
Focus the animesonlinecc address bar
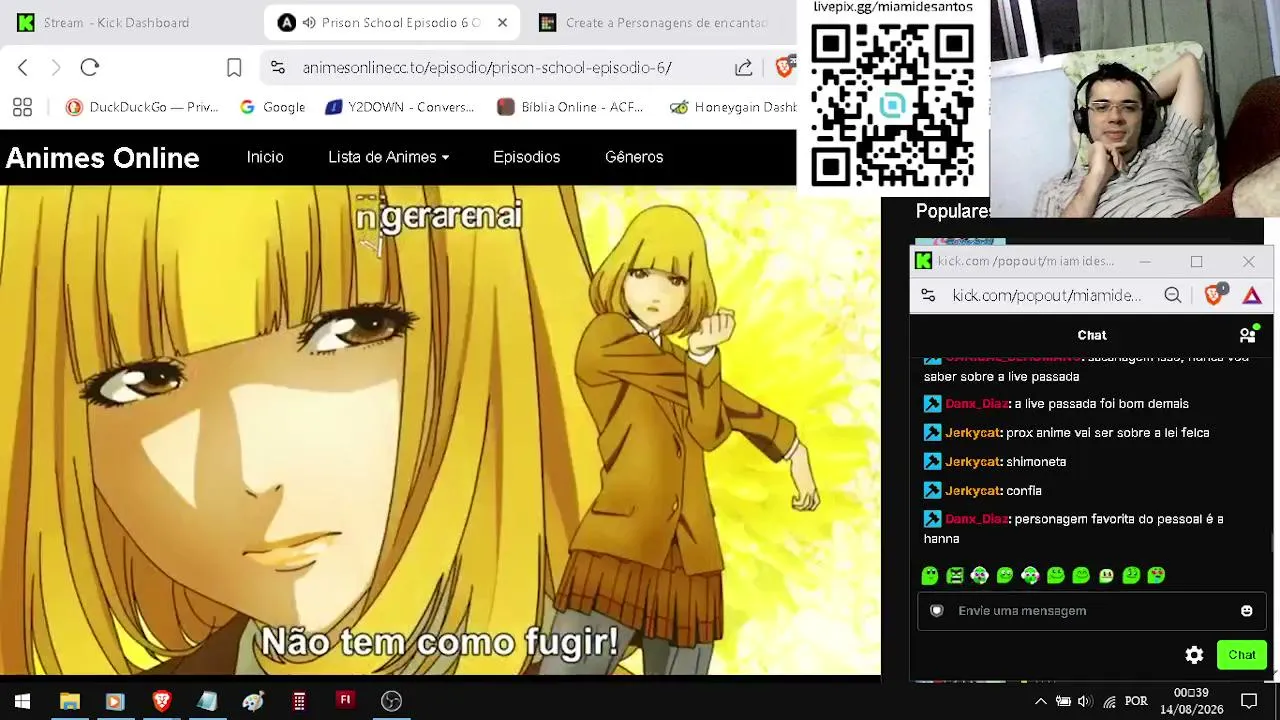coord(487,67)
